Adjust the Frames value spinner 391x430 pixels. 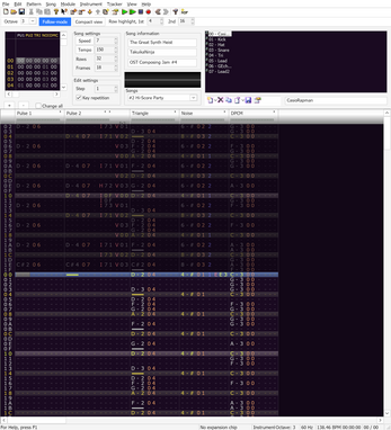(116, 68)
